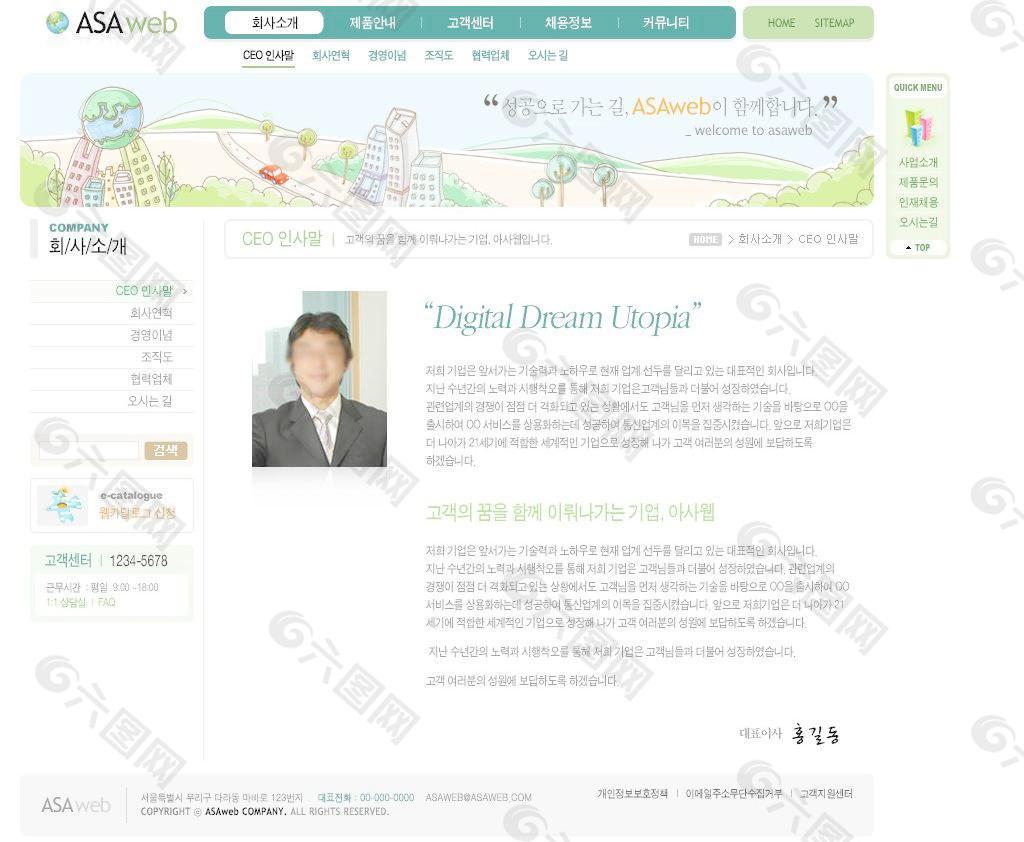The height and width of the screenshot is (842, 1024).
Task: Click the SITEMAP link in header
Action: click(834, 23)
